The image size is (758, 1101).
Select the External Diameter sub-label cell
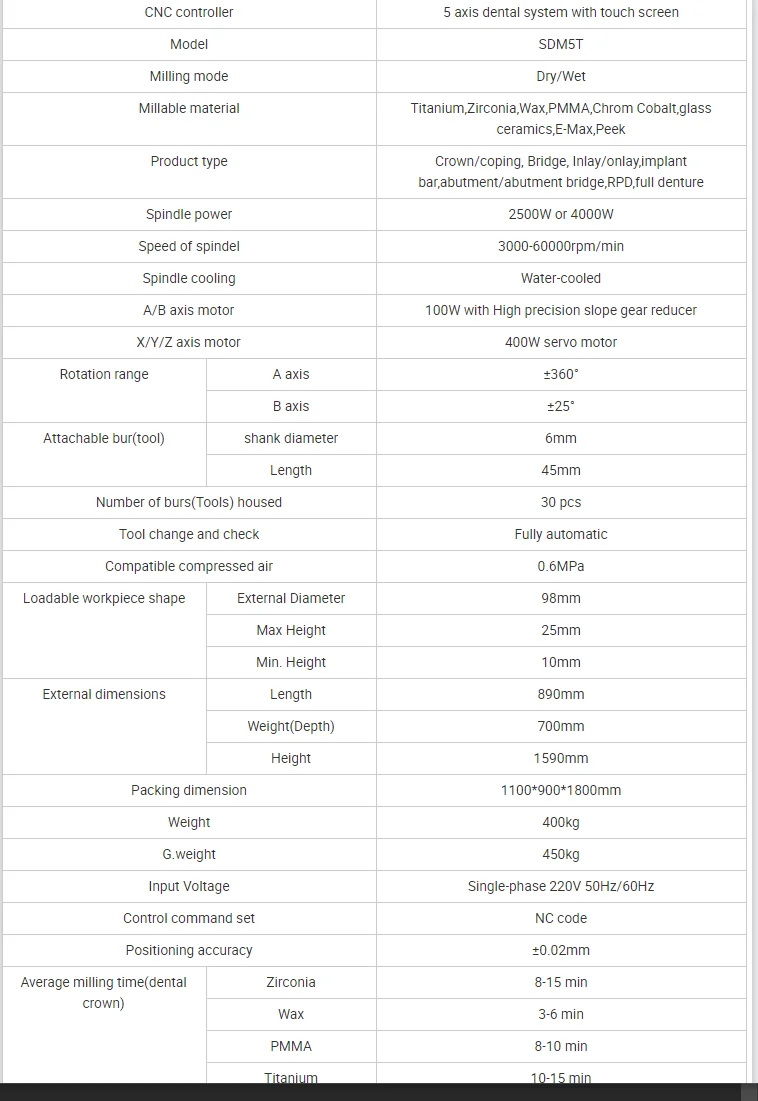point(291,599)
